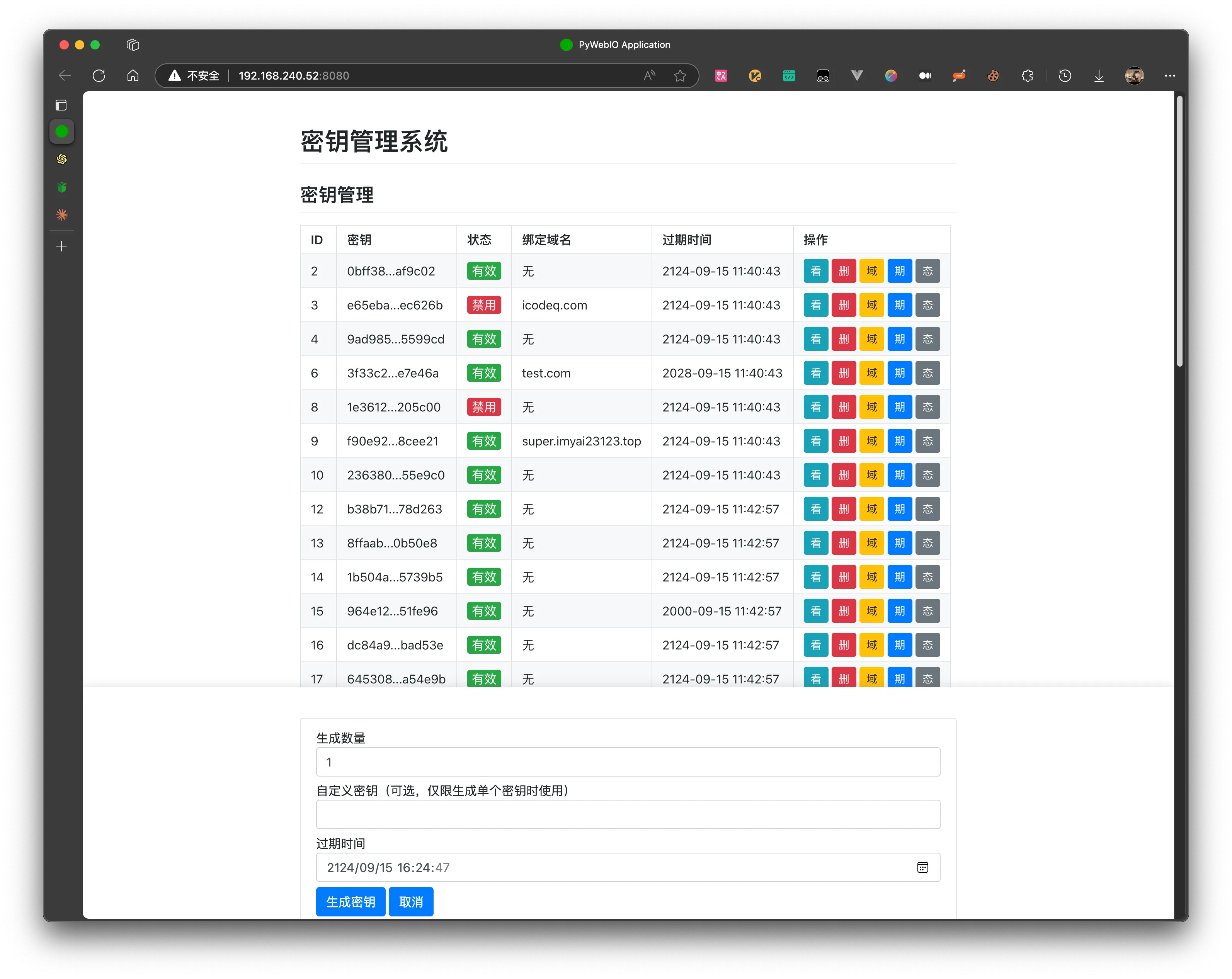Switch to the orange starburst vertical tab
The height and width of the screenshot is (979, 1232).
pyautogui.click(x=62, y=215)
